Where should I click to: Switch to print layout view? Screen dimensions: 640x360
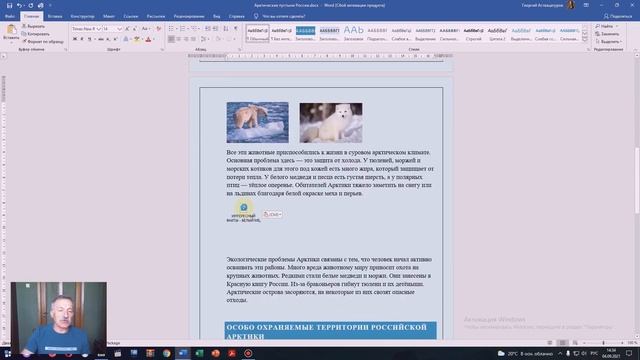tap(562, 343)
